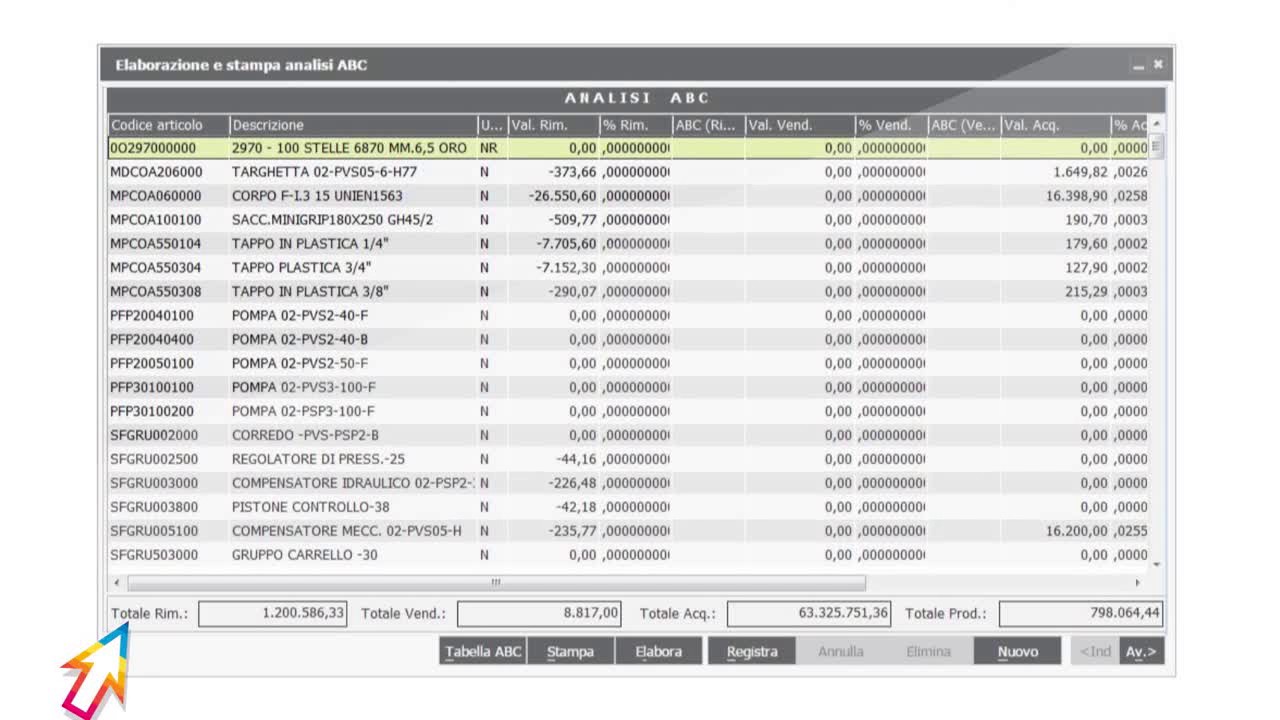The image size is (1280, 720).
Task: Click description GRUPPO CARRELLO -30
Action: [305, 556]
